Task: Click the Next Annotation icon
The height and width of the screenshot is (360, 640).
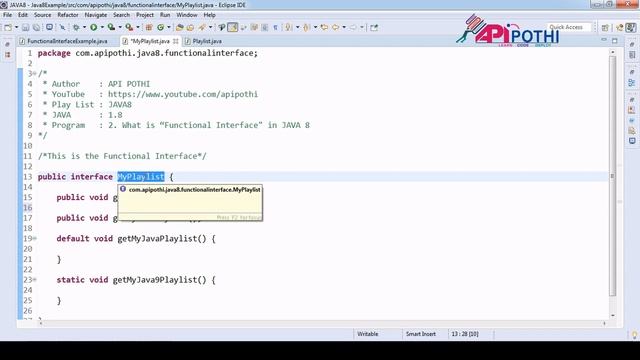Action: pos(289,27)
